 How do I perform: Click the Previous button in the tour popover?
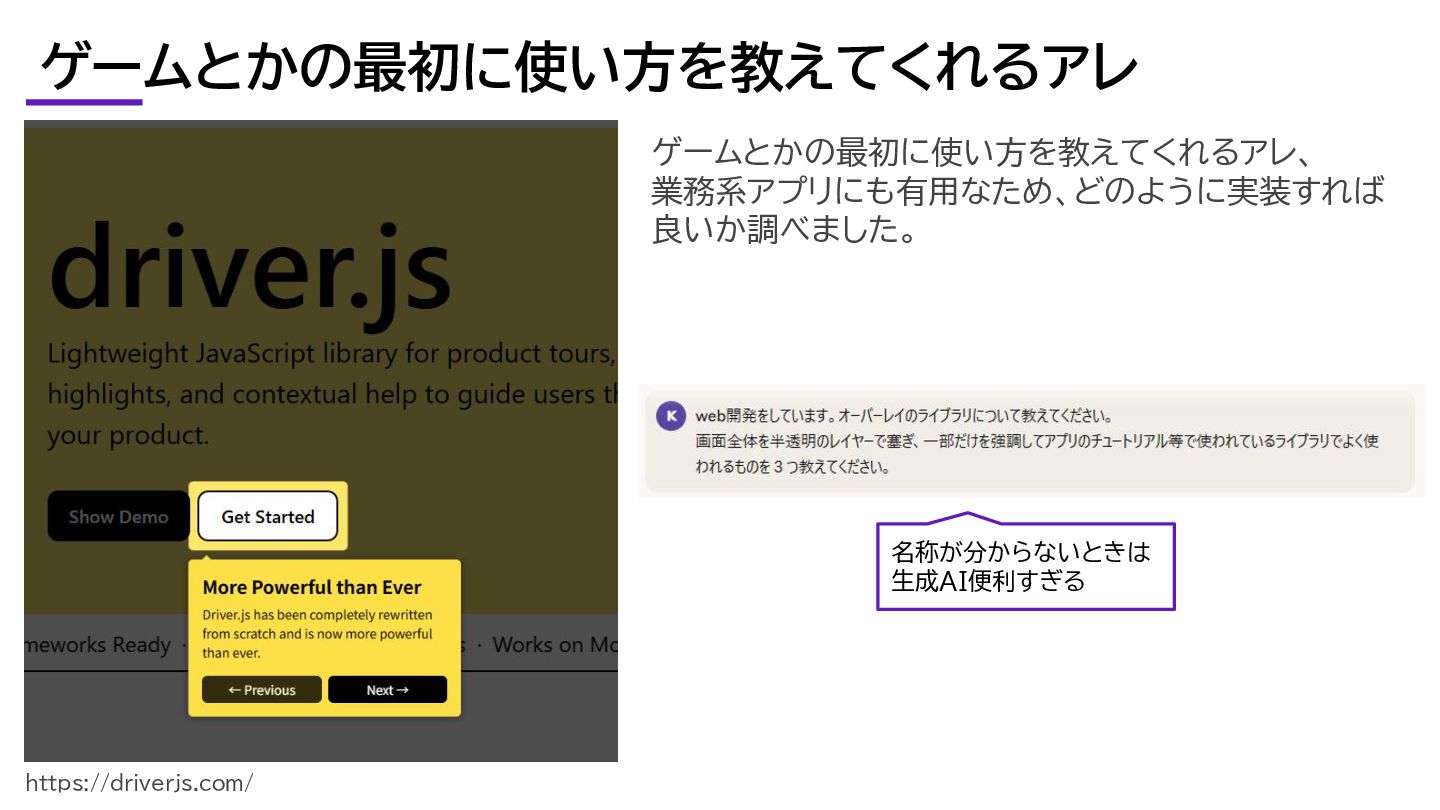point(262,690)
